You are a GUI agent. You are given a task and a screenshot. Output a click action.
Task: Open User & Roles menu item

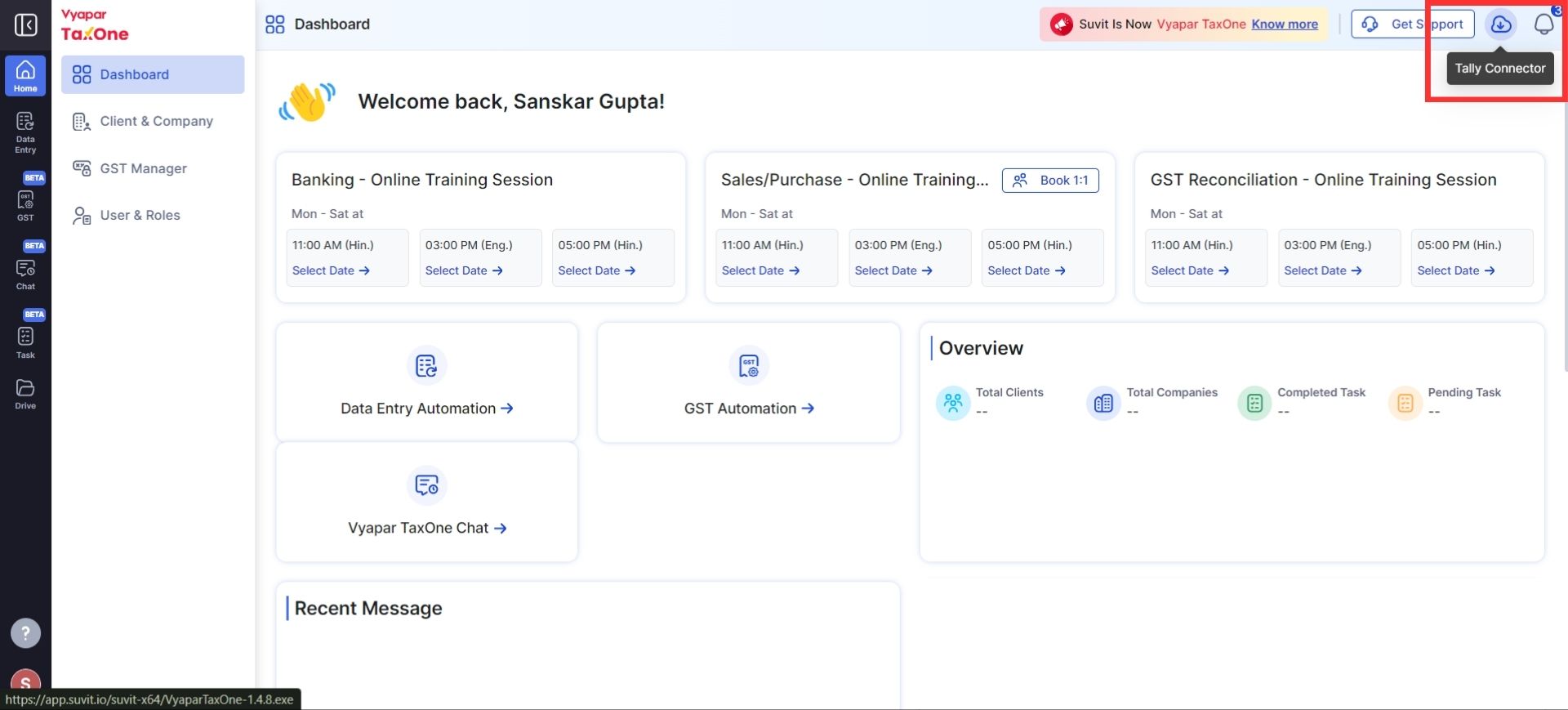coord(153,216)
